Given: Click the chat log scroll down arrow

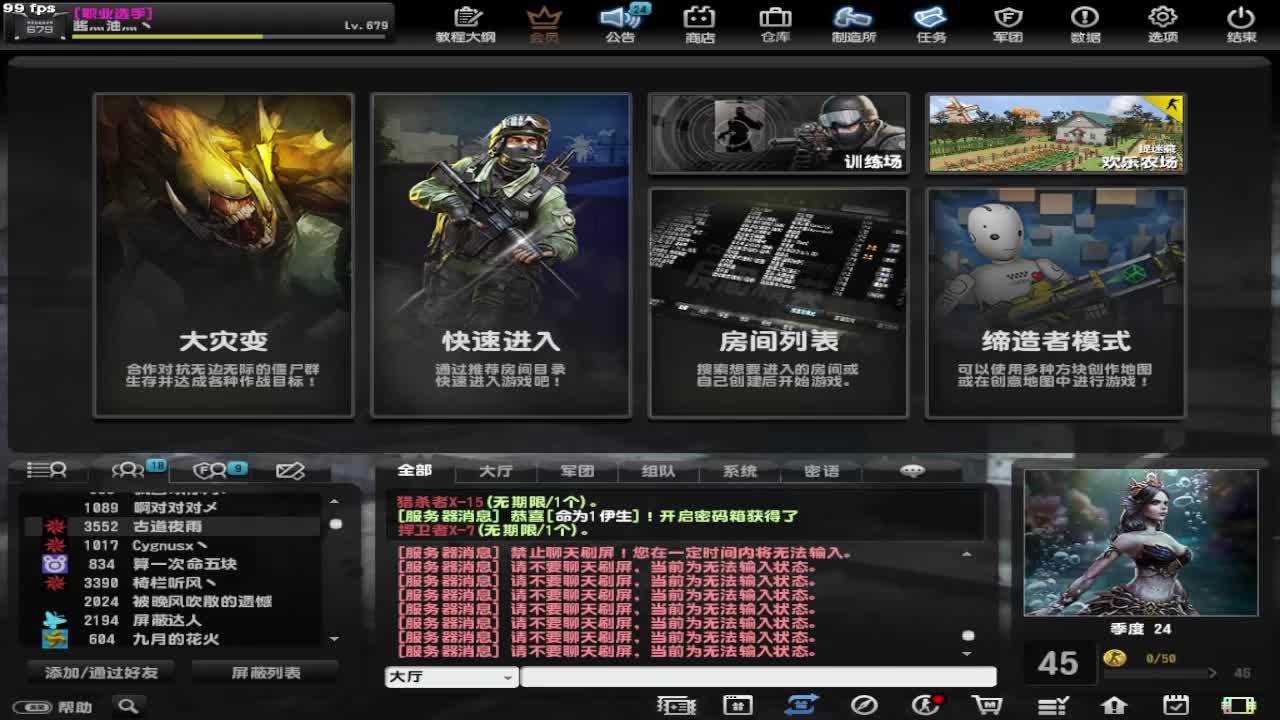Looking at the screenshot, I should point(966,653).
